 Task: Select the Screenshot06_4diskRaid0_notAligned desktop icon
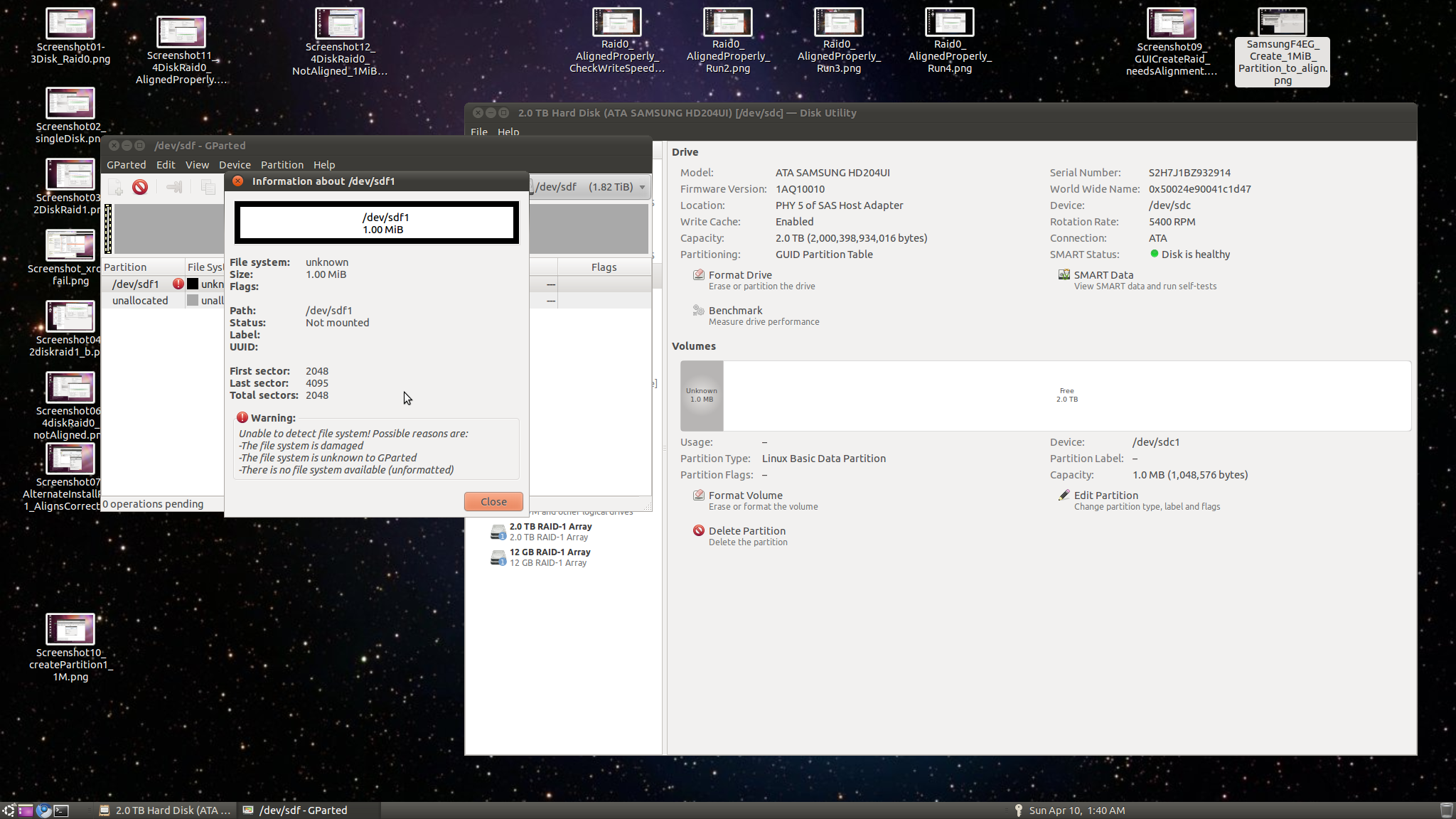70,405
